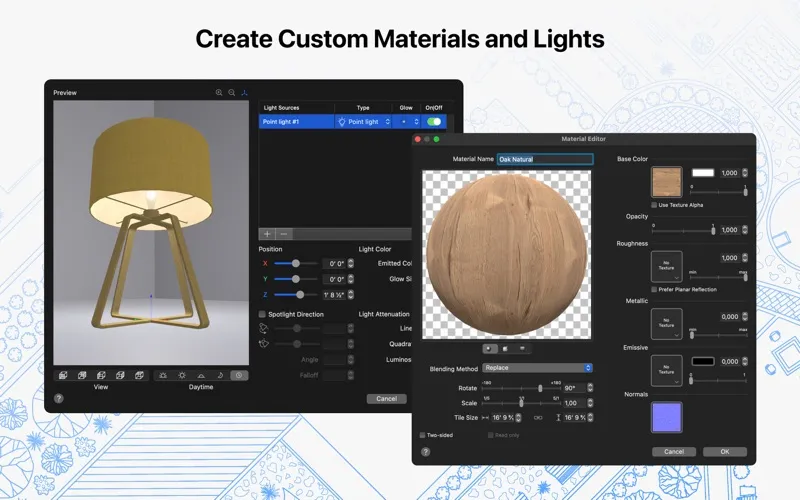Turn off the Point light #1 switch
The height and width of the screenshot is (500, 800).
coord(434,122)
